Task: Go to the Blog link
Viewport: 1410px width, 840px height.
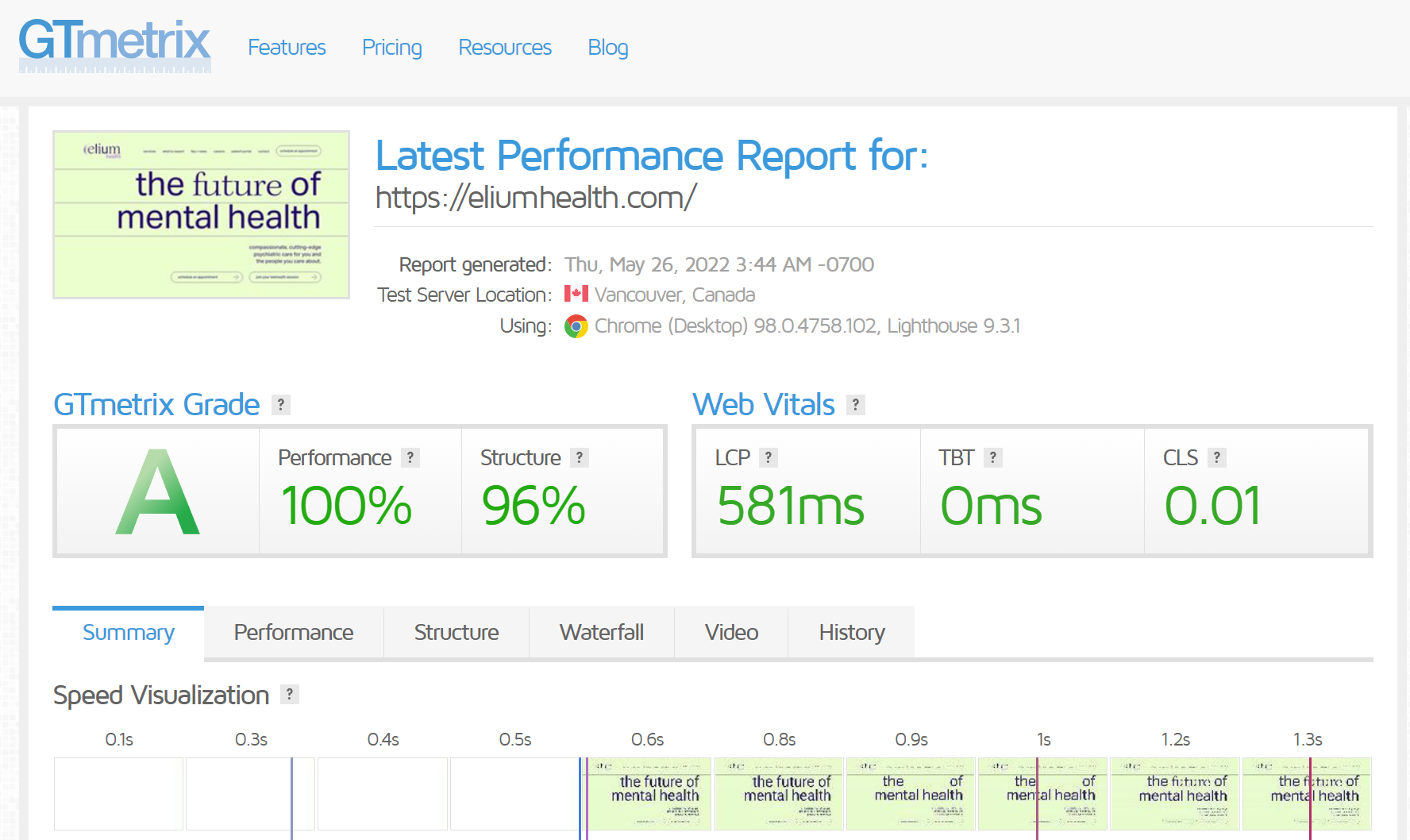Action: 608,48
